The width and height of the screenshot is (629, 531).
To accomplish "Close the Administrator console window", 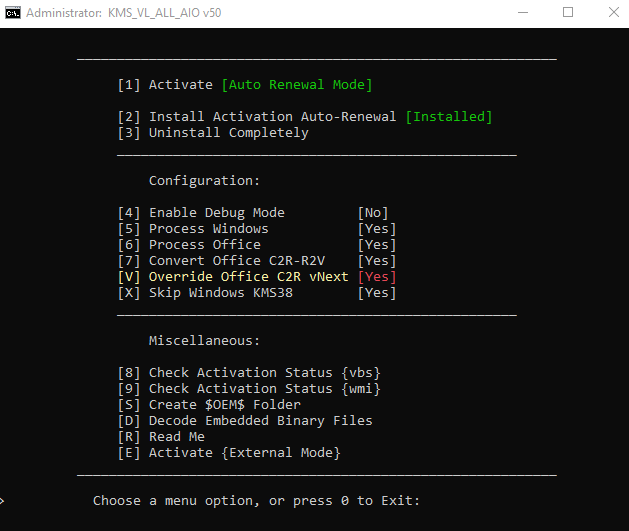I will pyautogui.click(x=613, y=12).
